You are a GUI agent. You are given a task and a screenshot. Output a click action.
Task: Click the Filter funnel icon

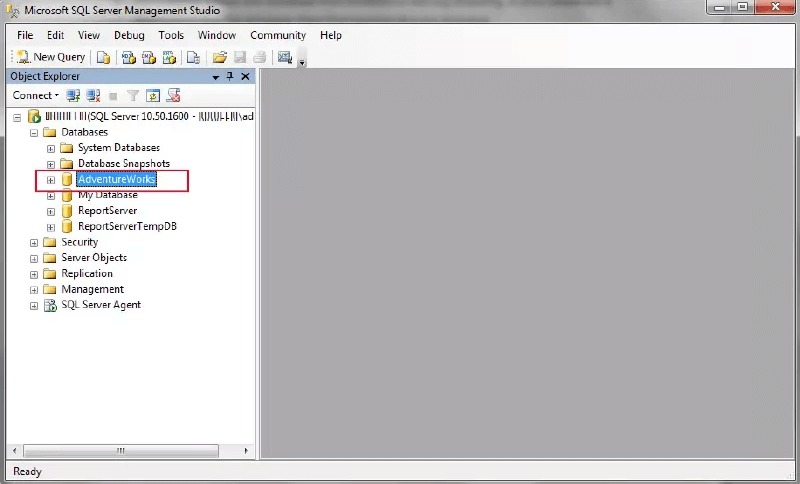(133, 95)
